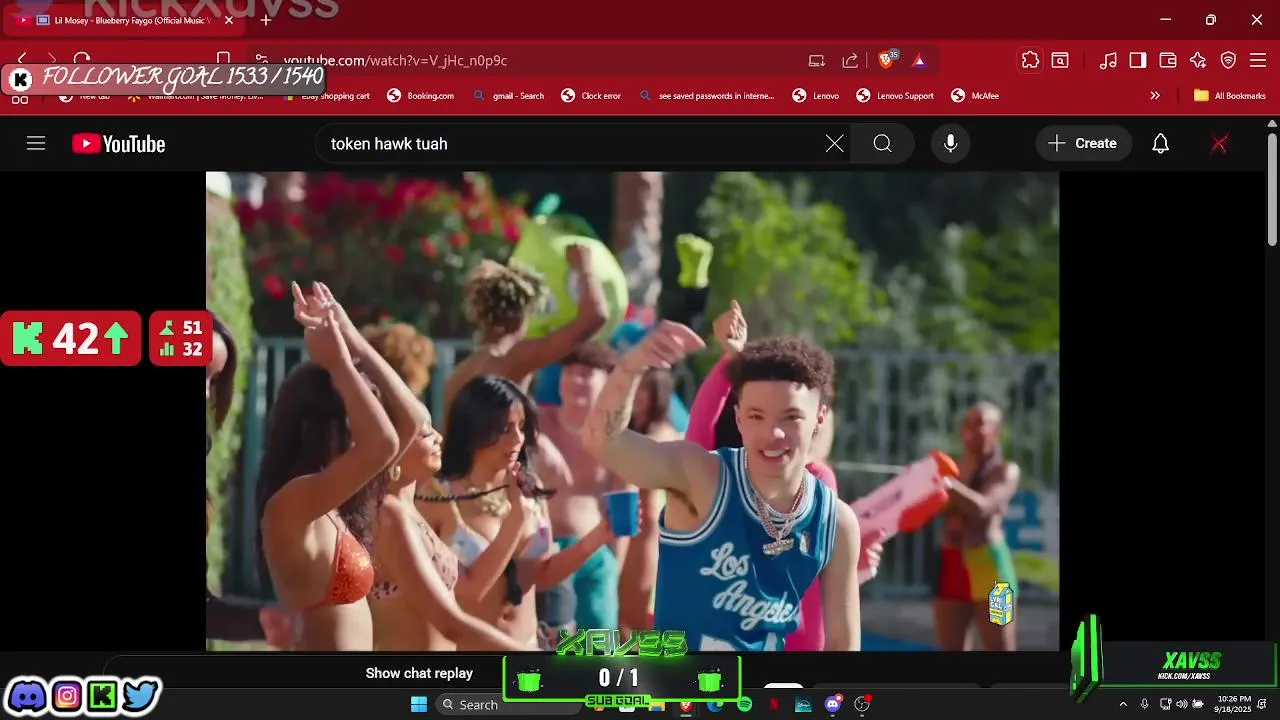Open the taskbar clock showing 10:26 PM
The image size is (1280, 720).
pyautogui.click(x=1234, y=705)
